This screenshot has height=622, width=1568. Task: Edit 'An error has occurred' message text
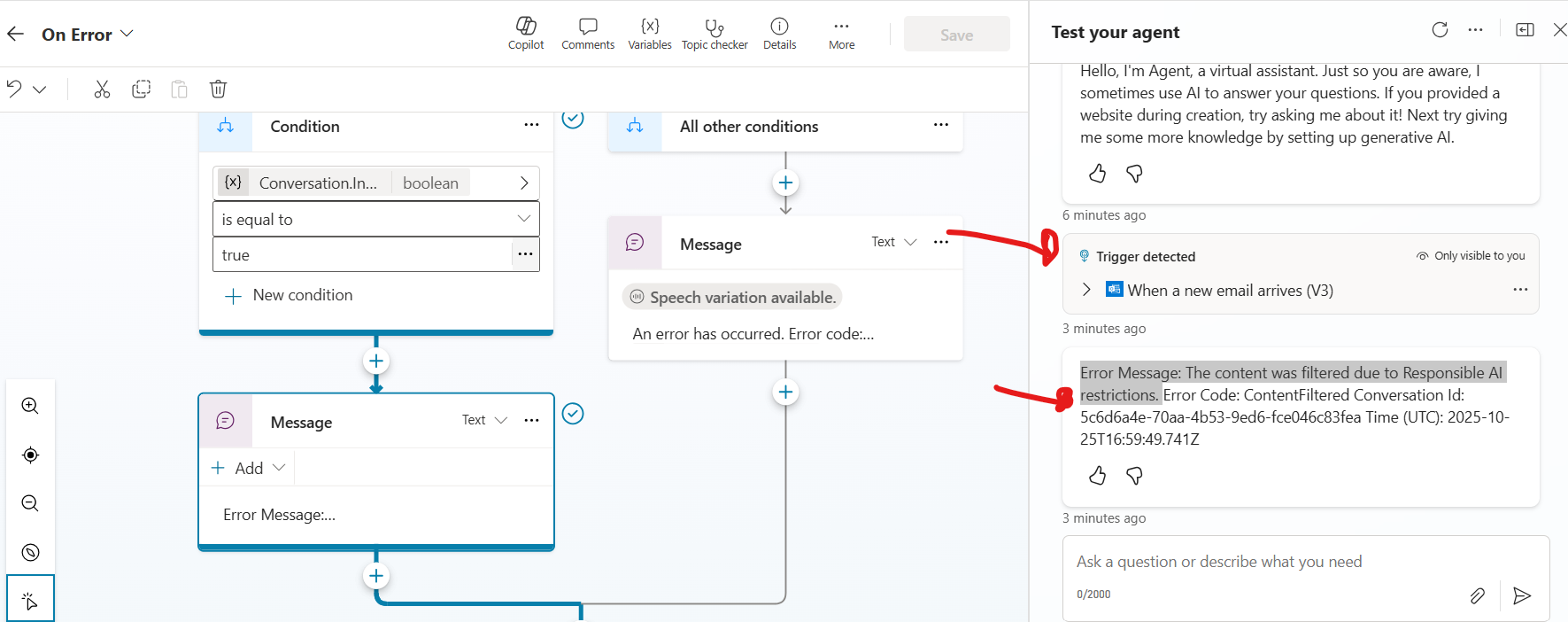pyautogui.click(x=753, y=334)
